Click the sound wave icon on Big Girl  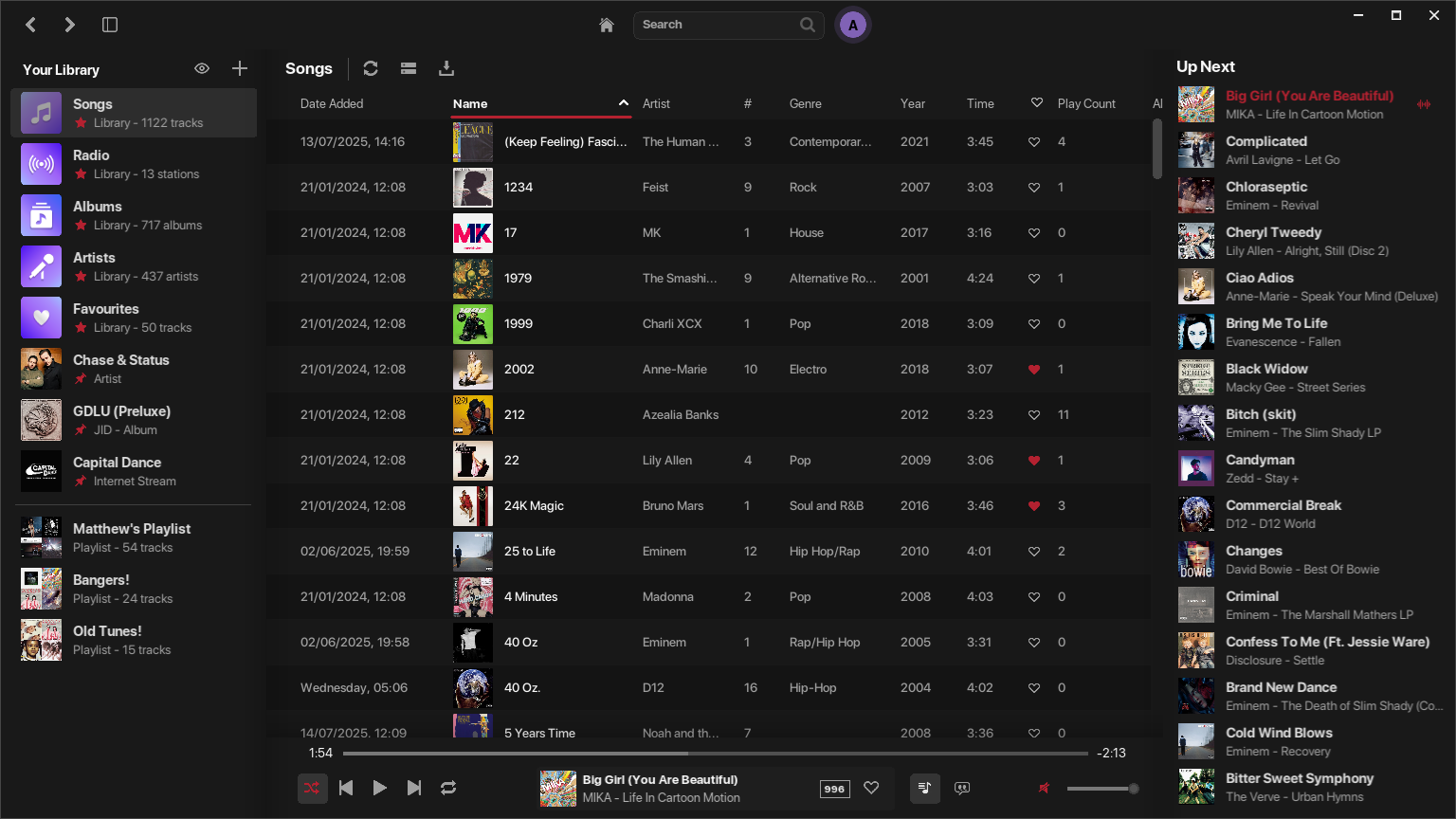coord(1424,104)
